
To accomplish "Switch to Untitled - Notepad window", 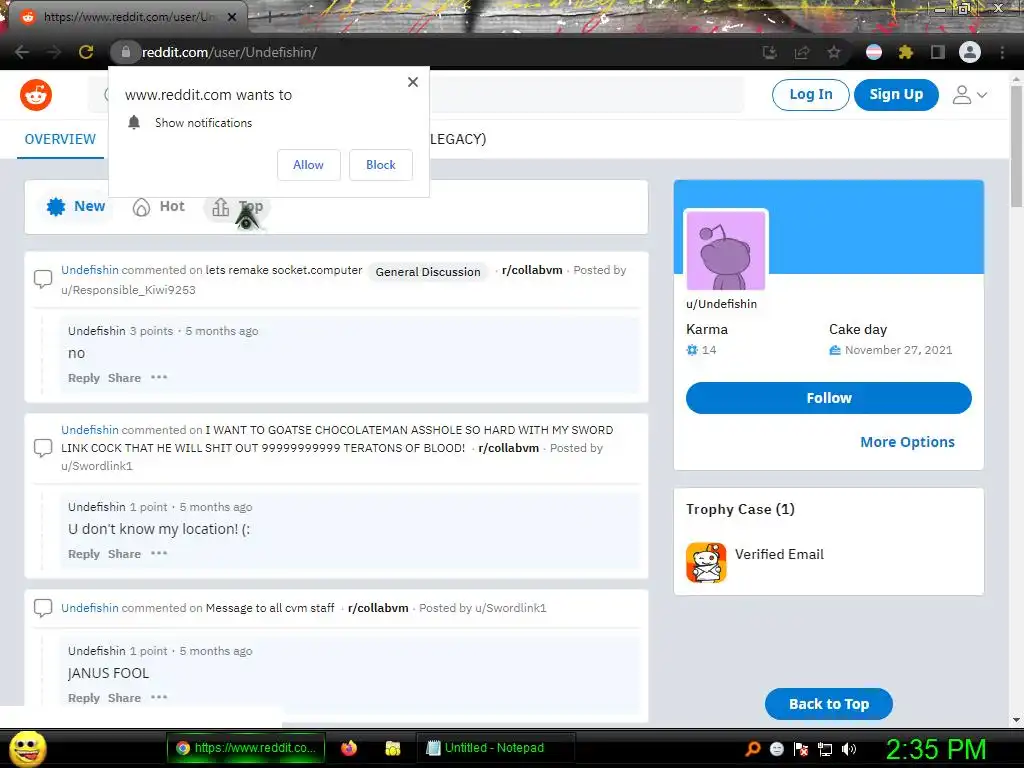I will [496, 748].
